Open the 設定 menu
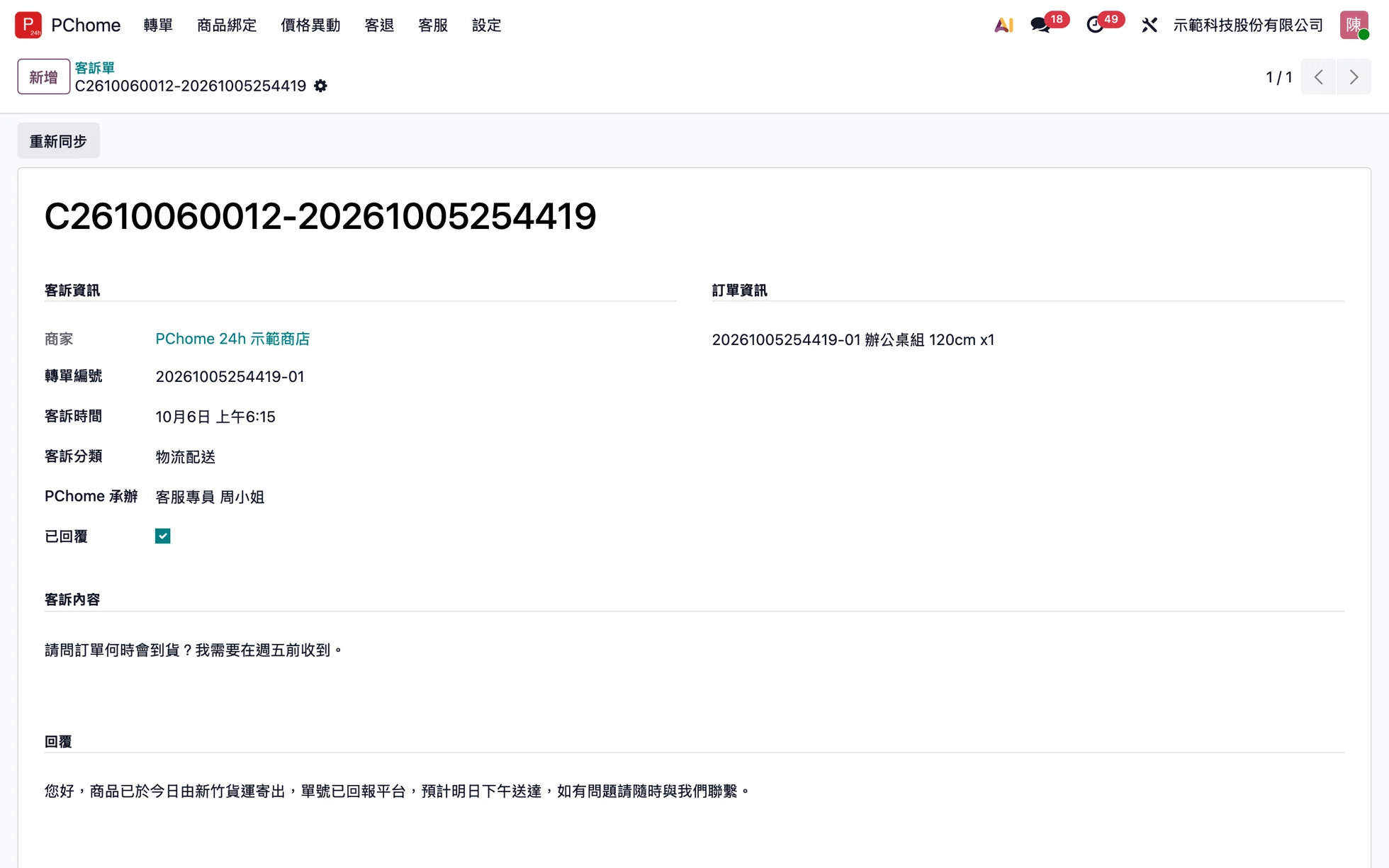 [487, 25]
